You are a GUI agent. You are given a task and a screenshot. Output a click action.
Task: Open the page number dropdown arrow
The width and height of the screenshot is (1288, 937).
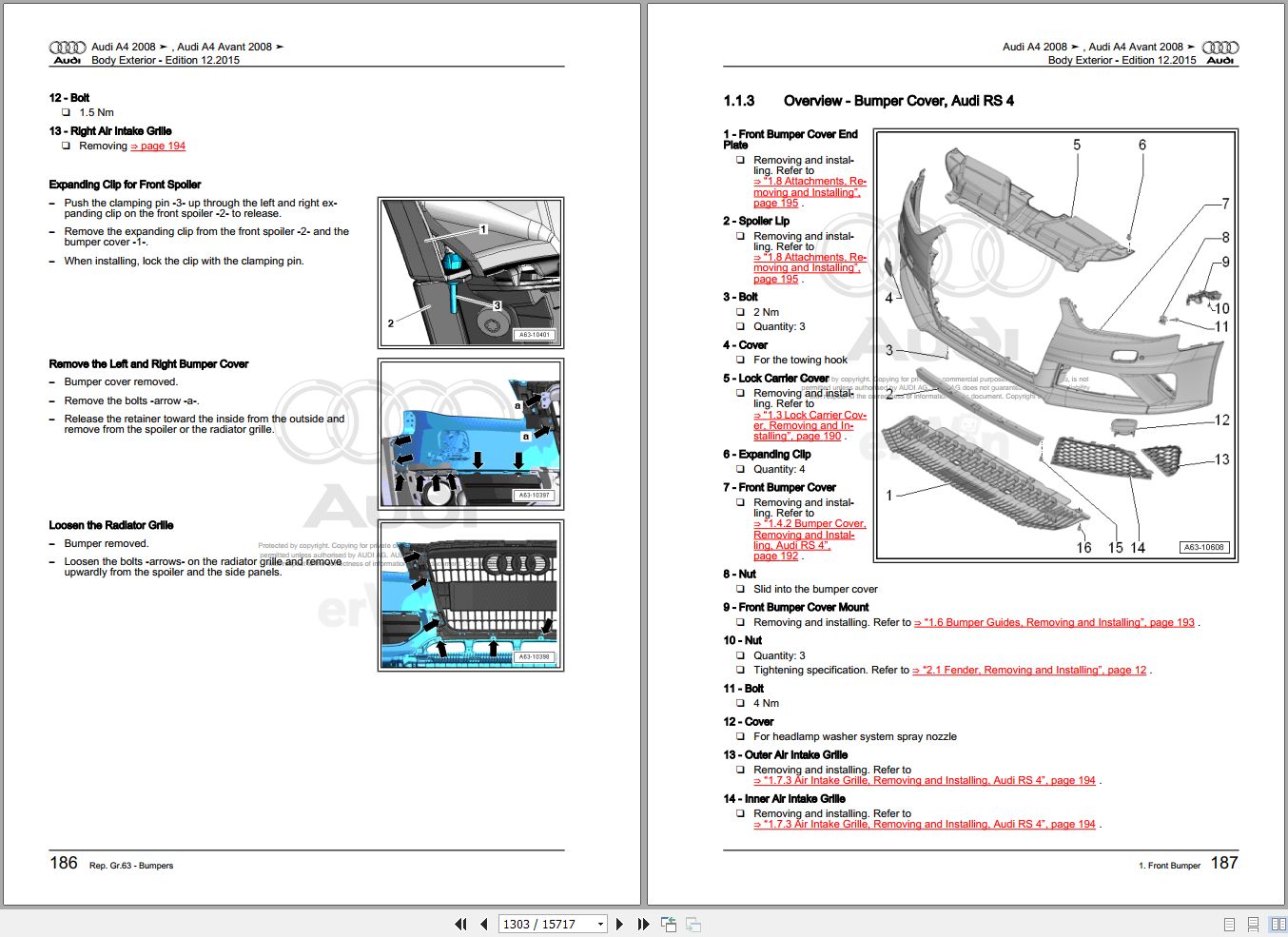coord(600,924)
